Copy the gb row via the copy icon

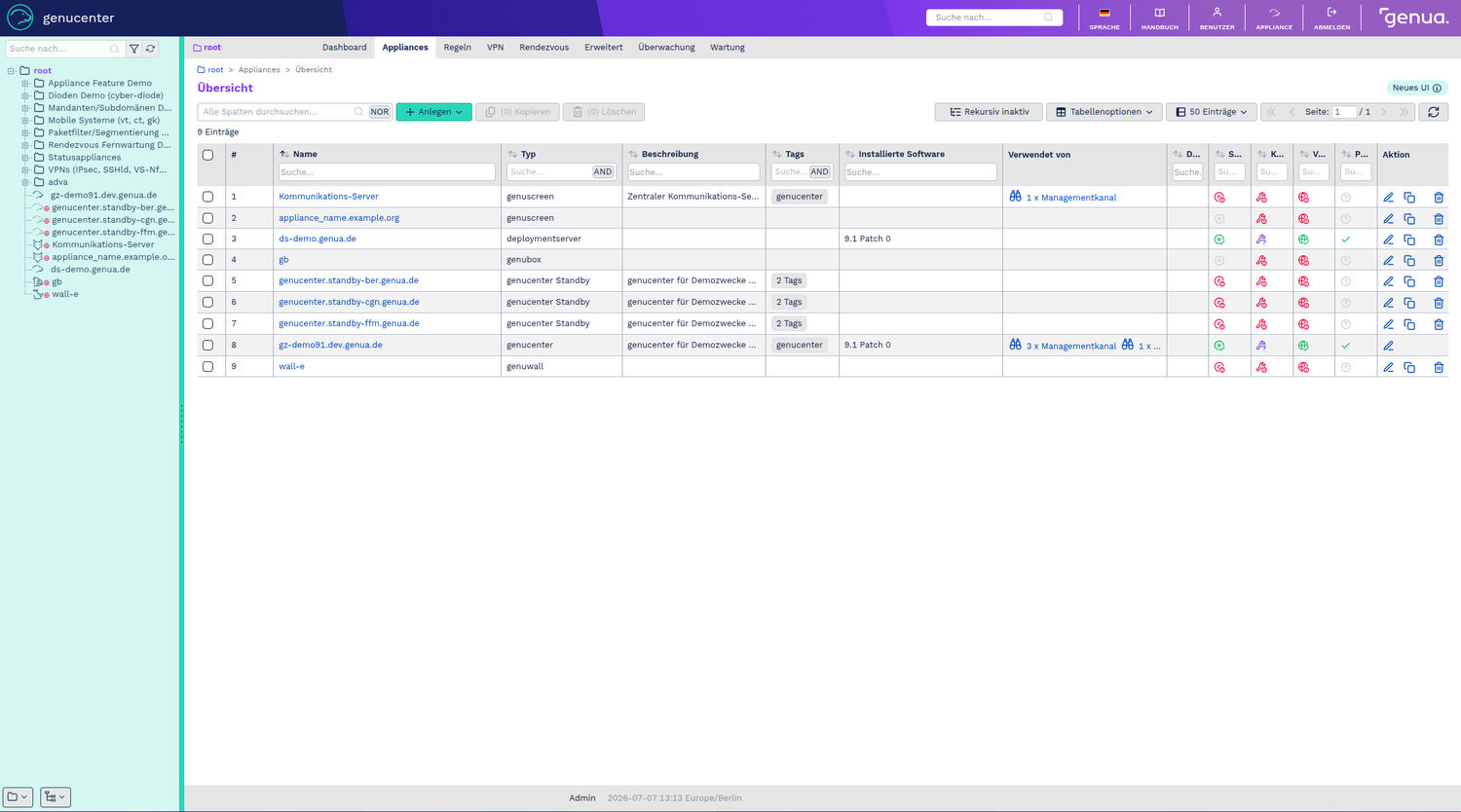1409,261
